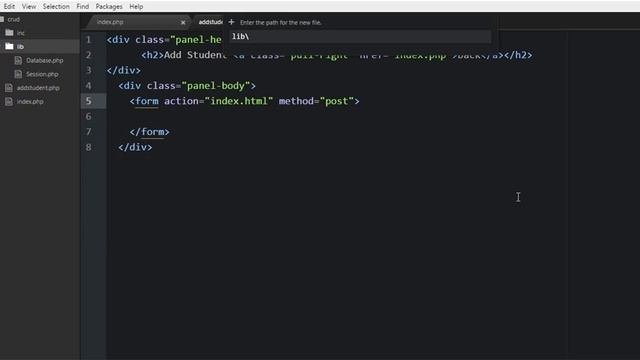Click the closing </form> tag
Viewport: 640px width, 360px height.
(149, 132)
